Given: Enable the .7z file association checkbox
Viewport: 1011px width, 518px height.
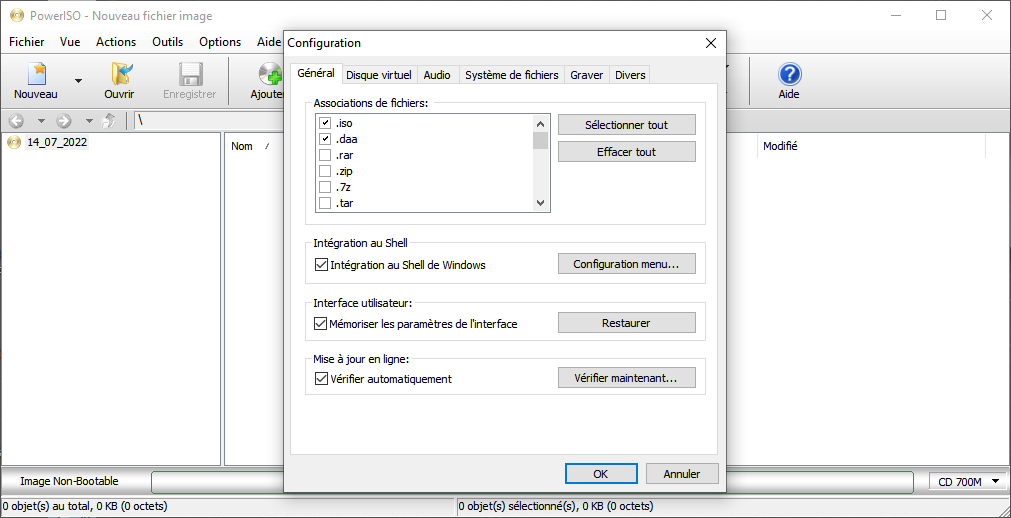Looking at the screenshot, I should 325,187.
